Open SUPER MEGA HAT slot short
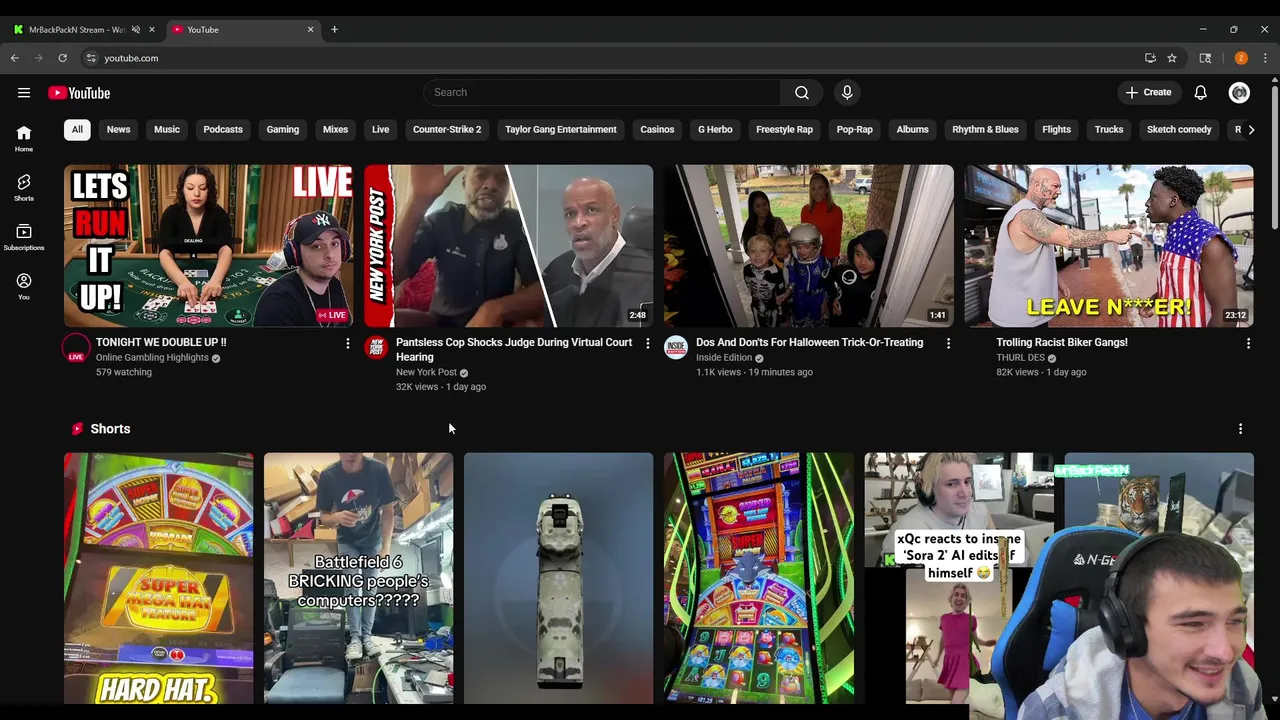This screenshot has height=720, width=1280. click(158, 578)
